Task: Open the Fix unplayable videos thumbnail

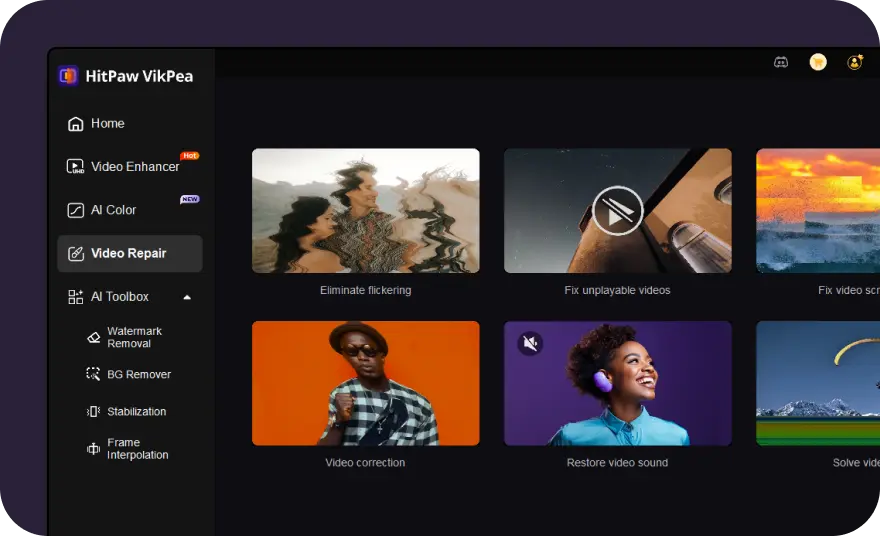Action: (x=618, y=210)
